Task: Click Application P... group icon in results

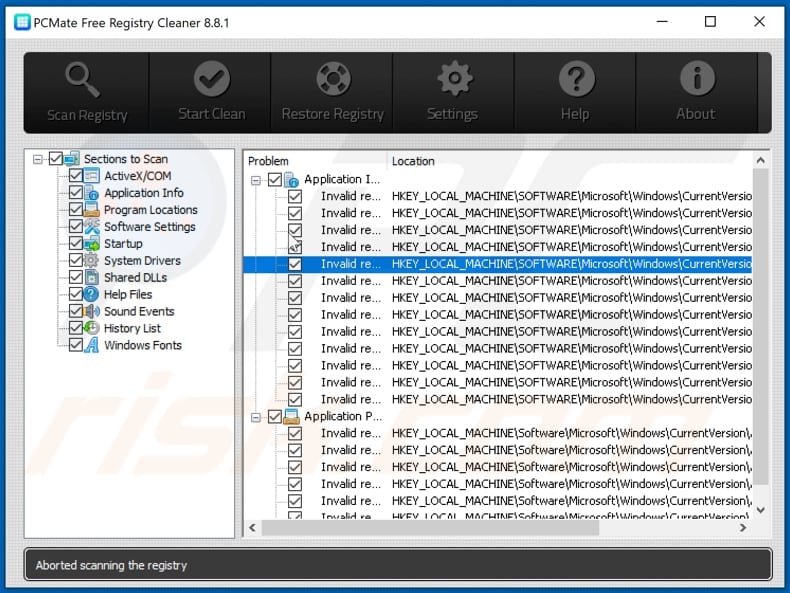Action: pos(292,416)
